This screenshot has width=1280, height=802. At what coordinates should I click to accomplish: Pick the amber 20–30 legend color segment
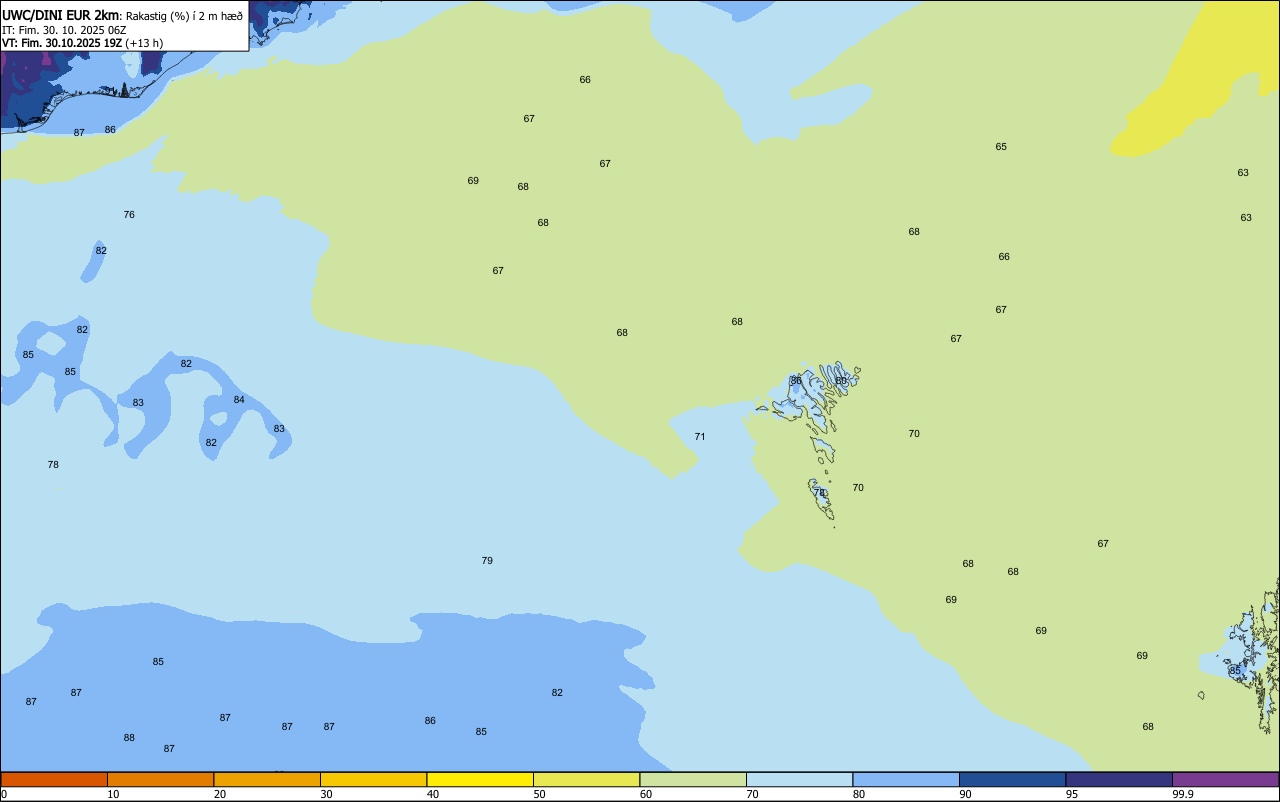pyautogui.click(x=267, y=779)
